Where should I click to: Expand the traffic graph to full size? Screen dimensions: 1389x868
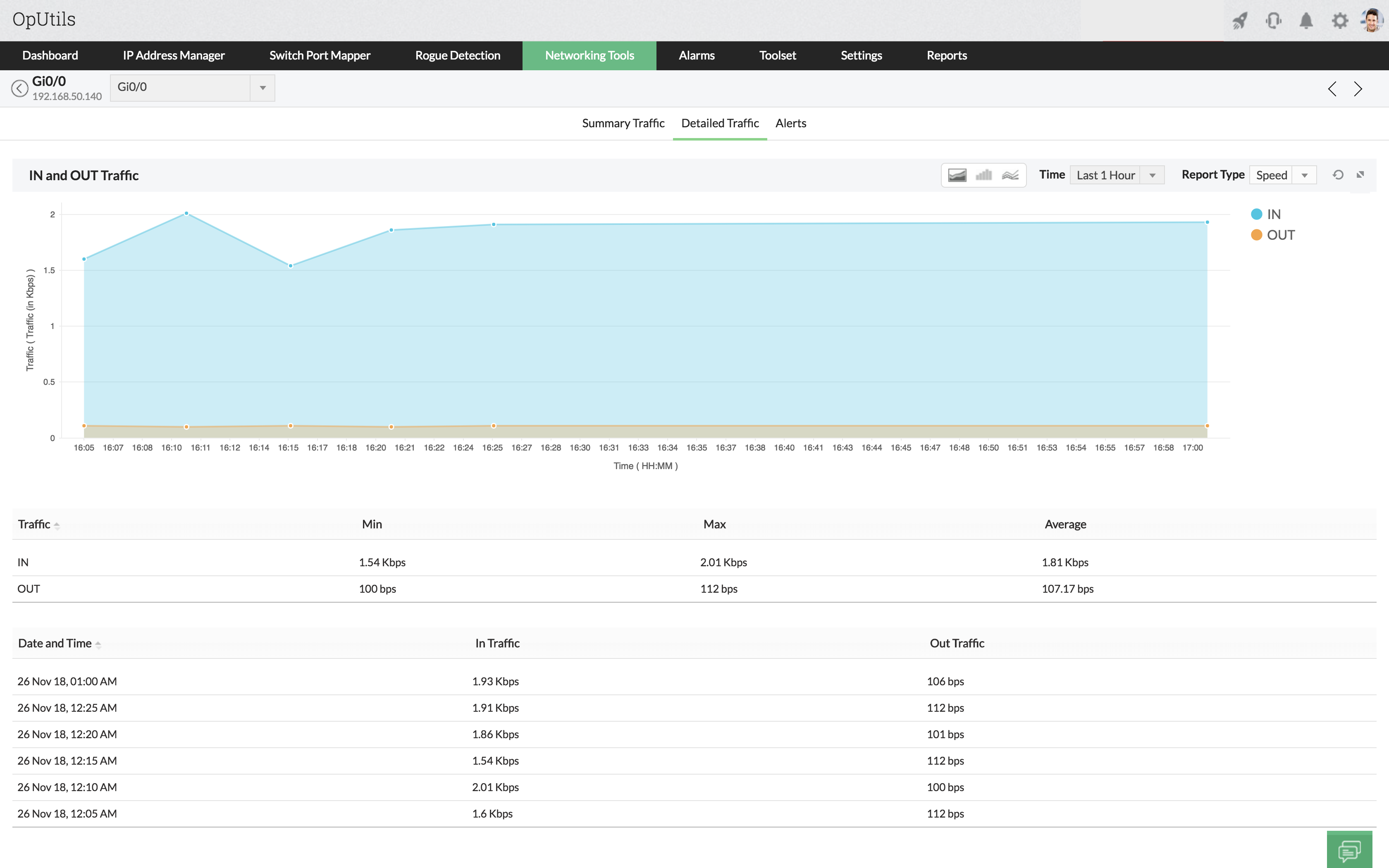1360,174
